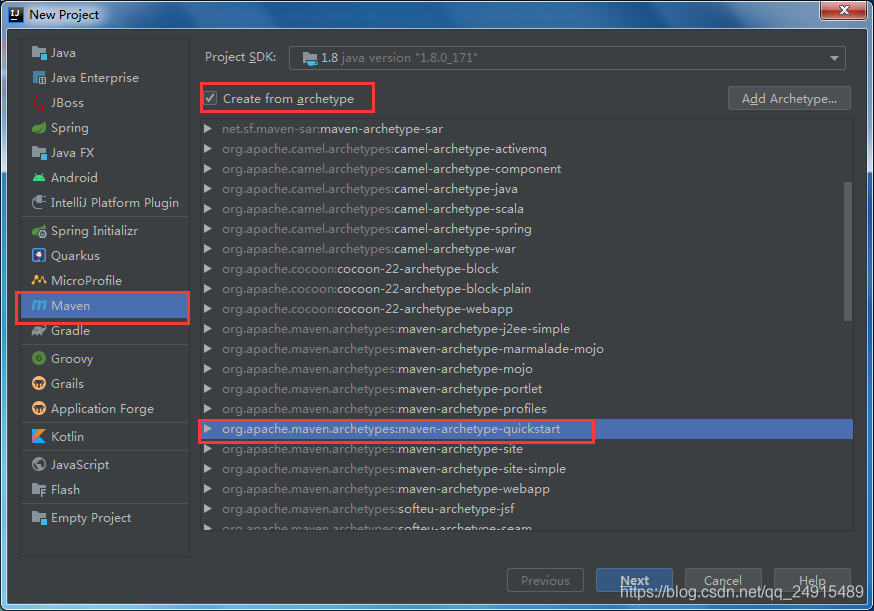Click the Help button

(812, 580)
